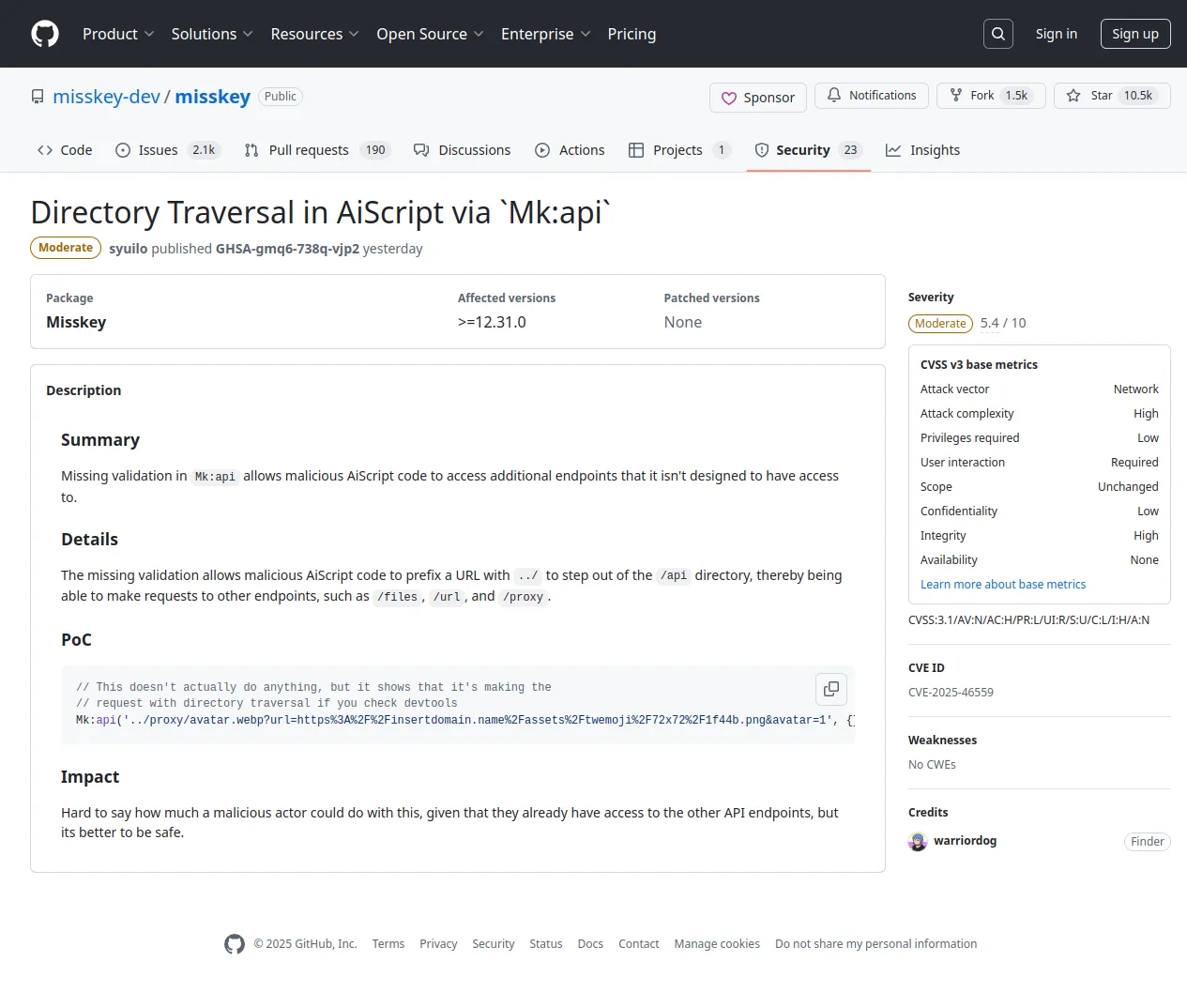Click the Sign up button
The image size is (1187, 1008).
[x=1135, y=34]
